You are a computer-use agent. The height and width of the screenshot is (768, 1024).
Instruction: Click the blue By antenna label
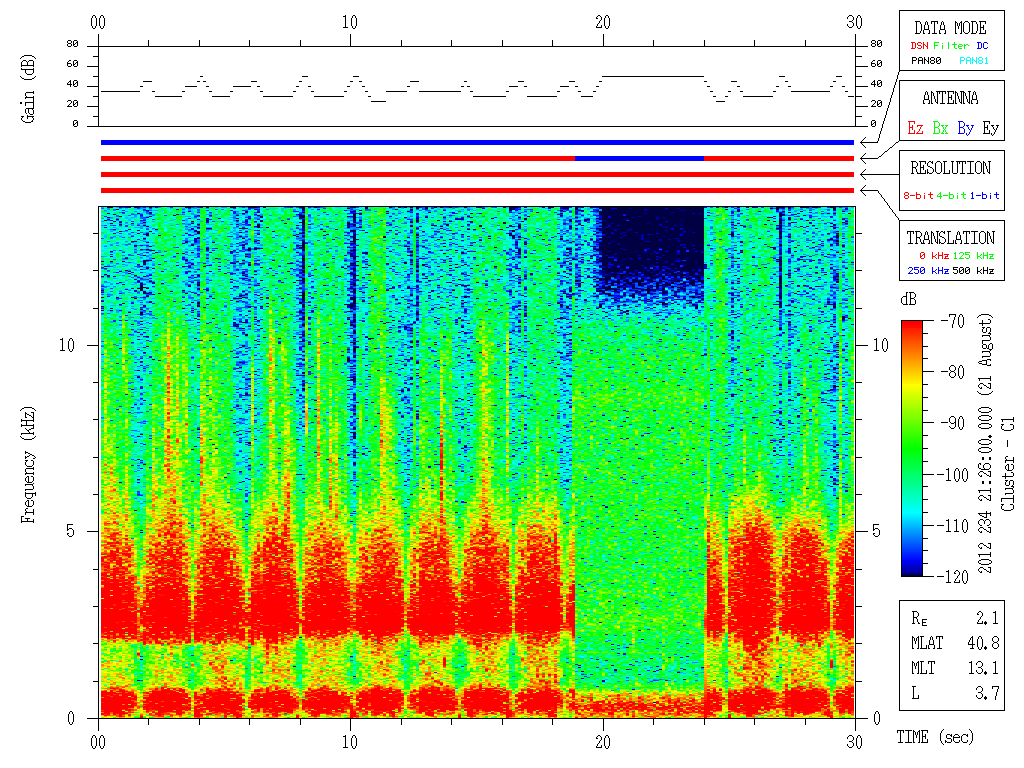click(965, 128)
